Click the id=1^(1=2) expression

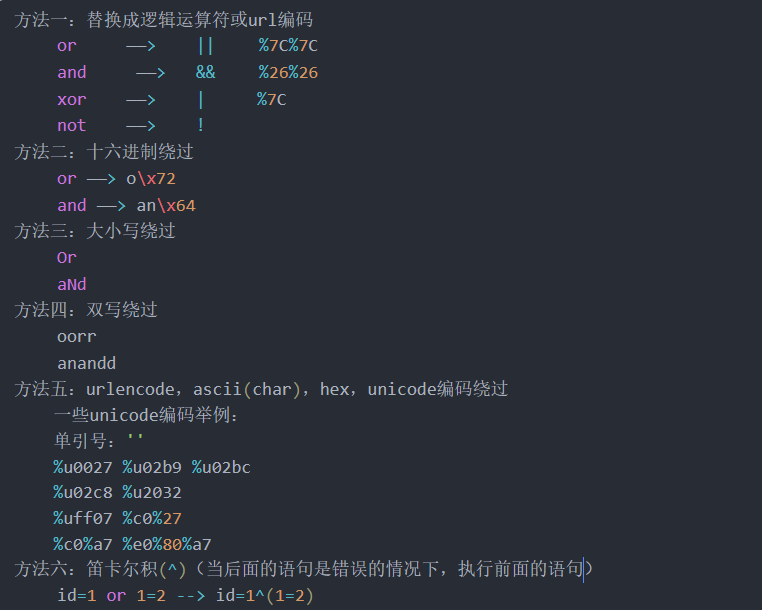[265, 595]
